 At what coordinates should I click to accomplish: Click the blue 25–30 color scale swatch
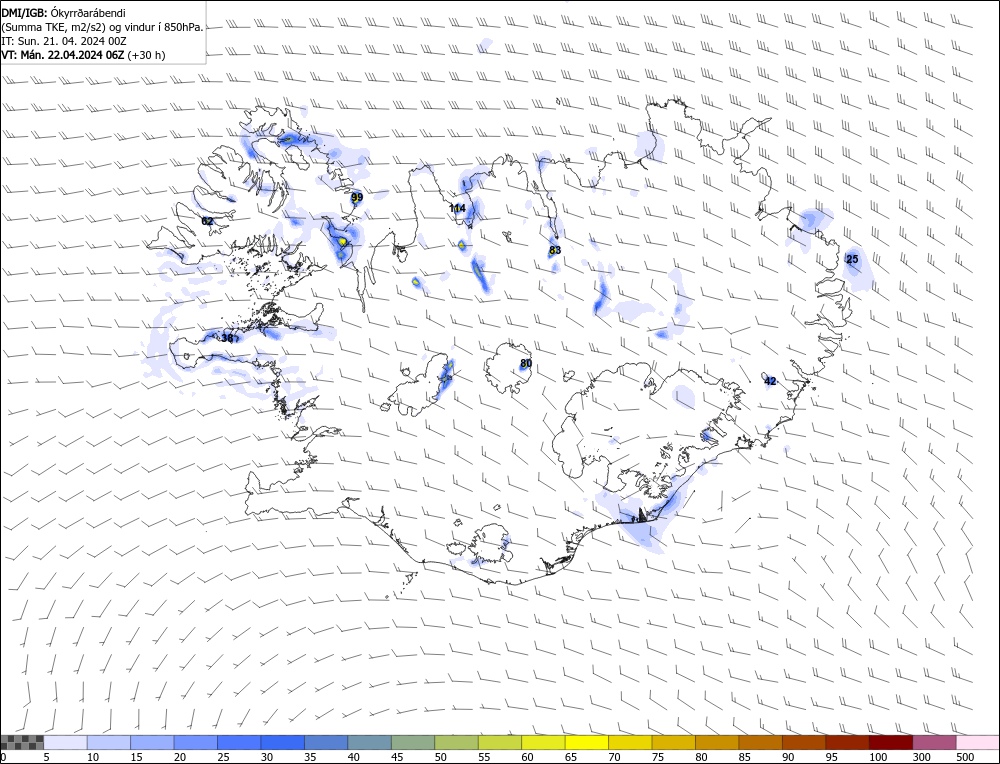click(x=239, y=742)
